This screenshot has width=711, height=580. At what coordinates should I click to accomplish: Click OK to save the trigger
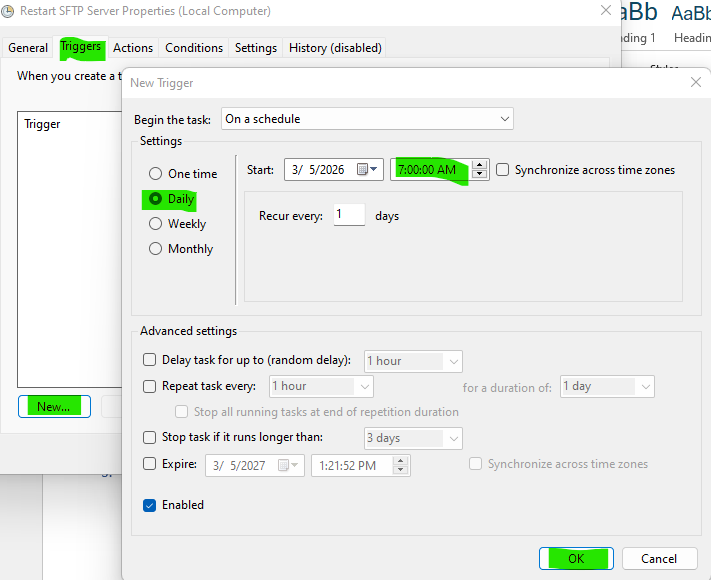click(576, 559)
